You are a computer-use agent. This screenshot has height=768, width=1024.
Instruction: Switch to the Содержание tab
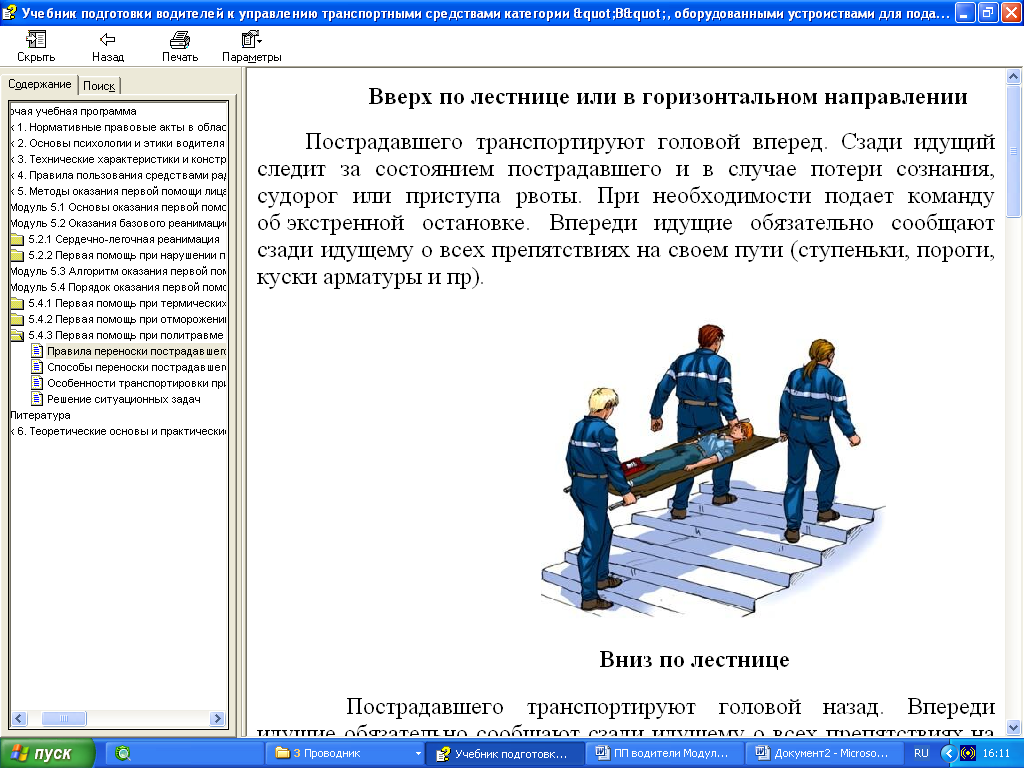(x=39, y=84)
